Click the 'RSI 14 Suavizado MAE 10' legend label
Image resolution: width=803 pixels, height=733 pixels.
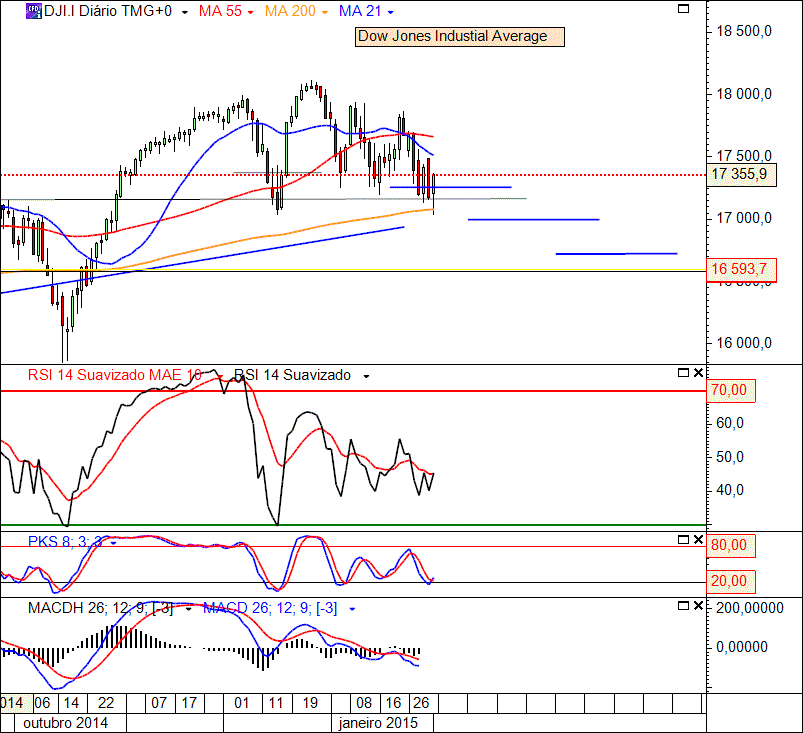click(x=115, y=375)
